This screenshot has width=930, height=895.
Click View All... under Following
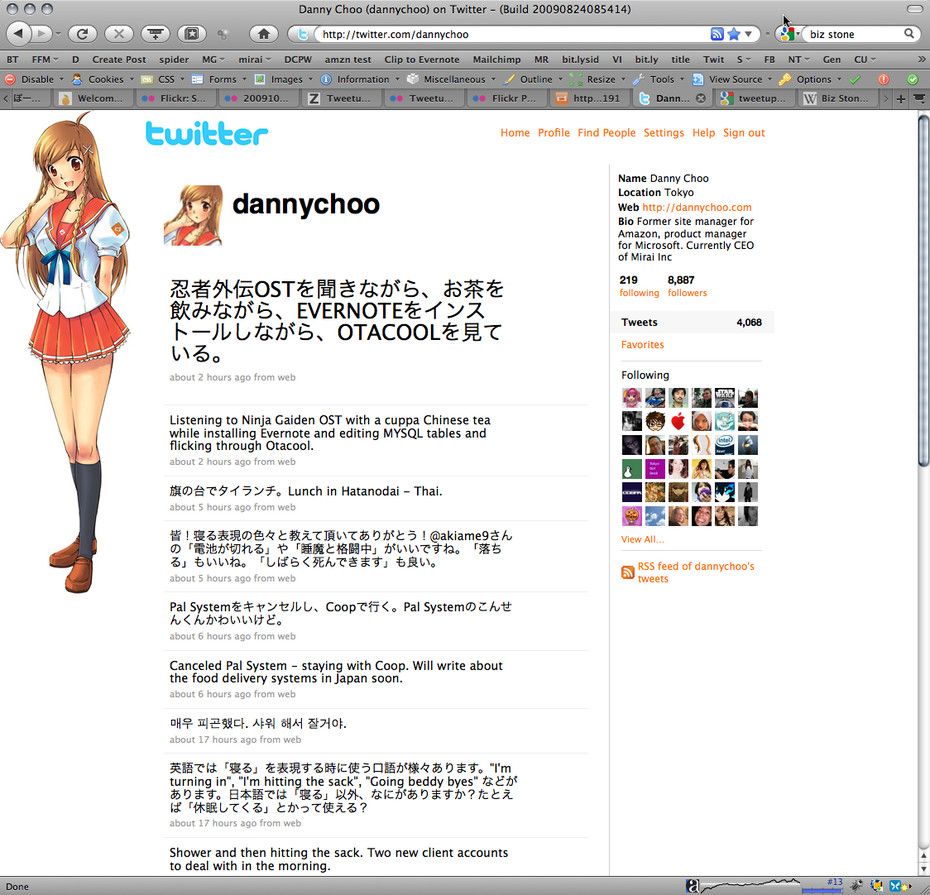(x=642, y=540)
